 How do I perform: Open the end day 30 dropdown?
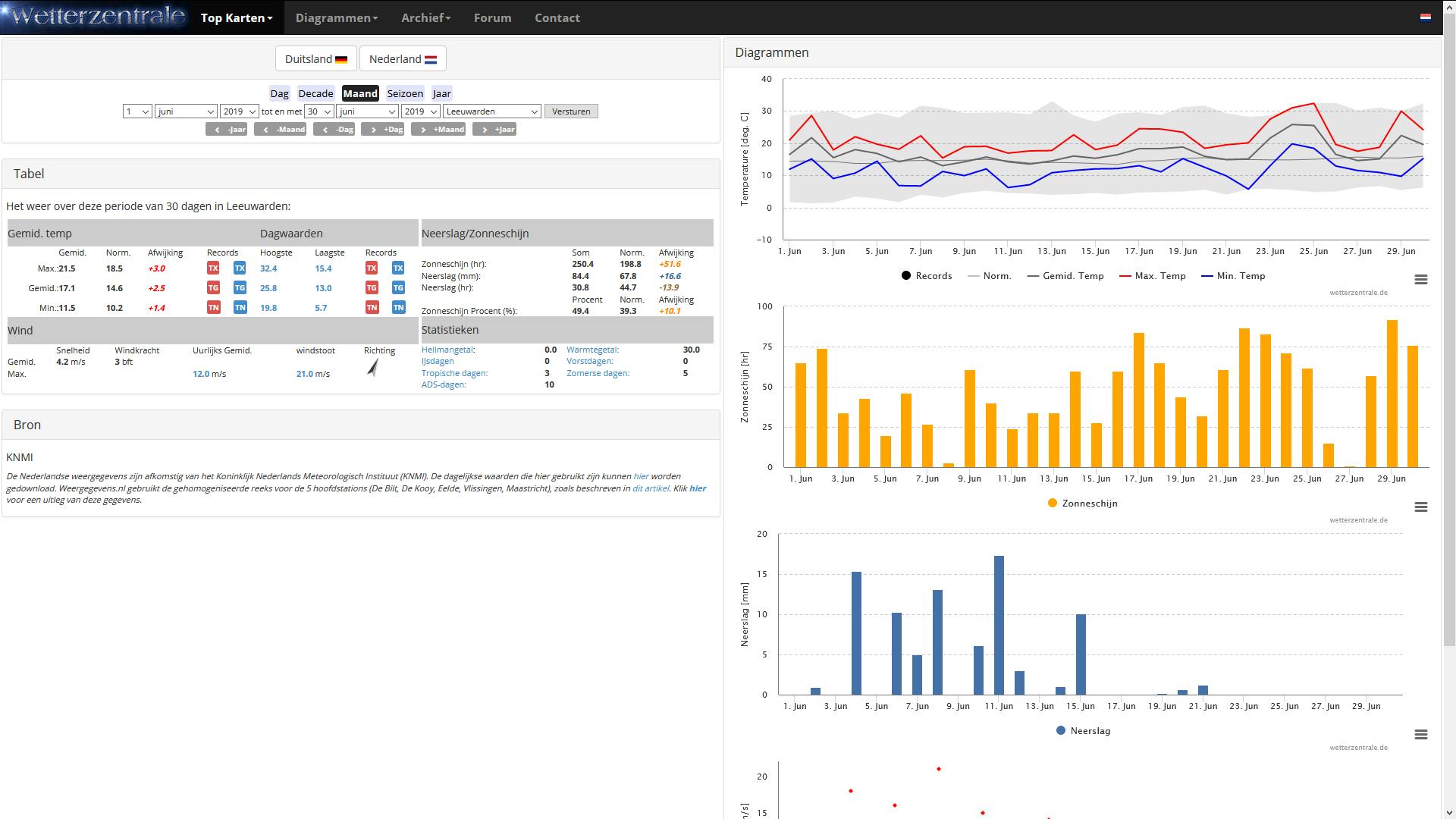pyautogui.click(x=318, y=111)
